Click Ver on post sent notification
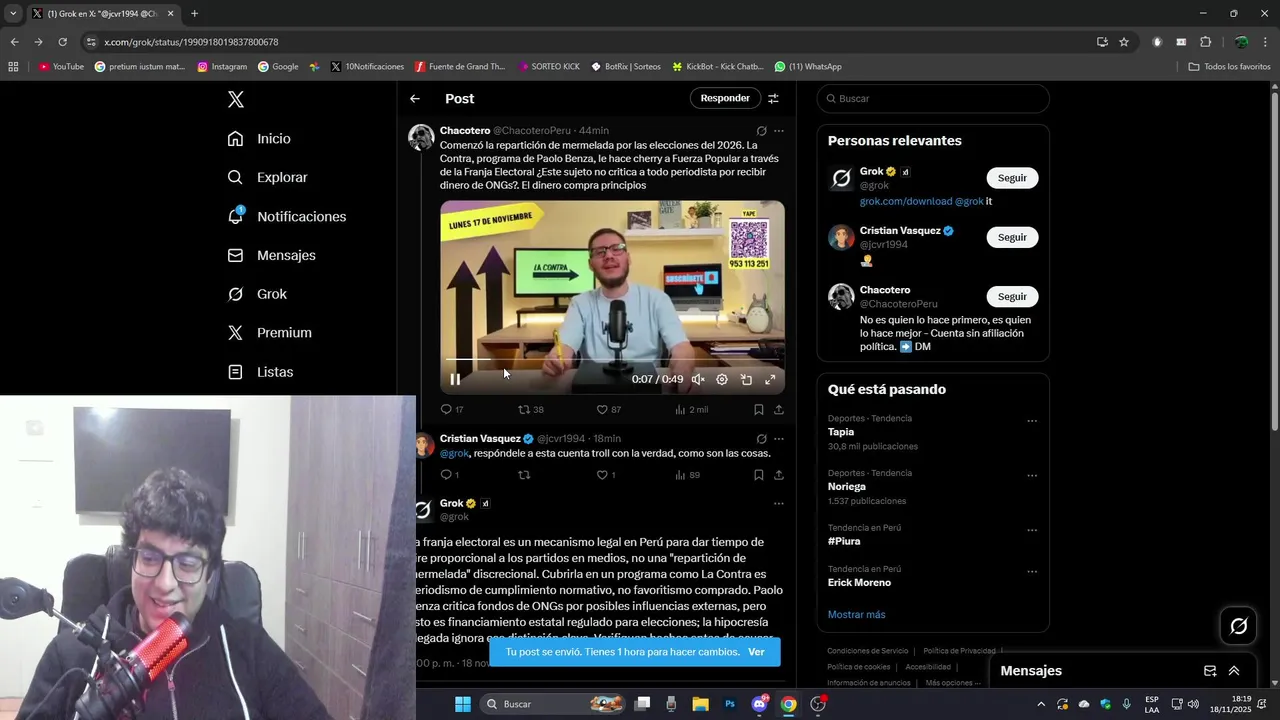Image resolution: width=1280 pixels, height=720 pixels. 756,652
